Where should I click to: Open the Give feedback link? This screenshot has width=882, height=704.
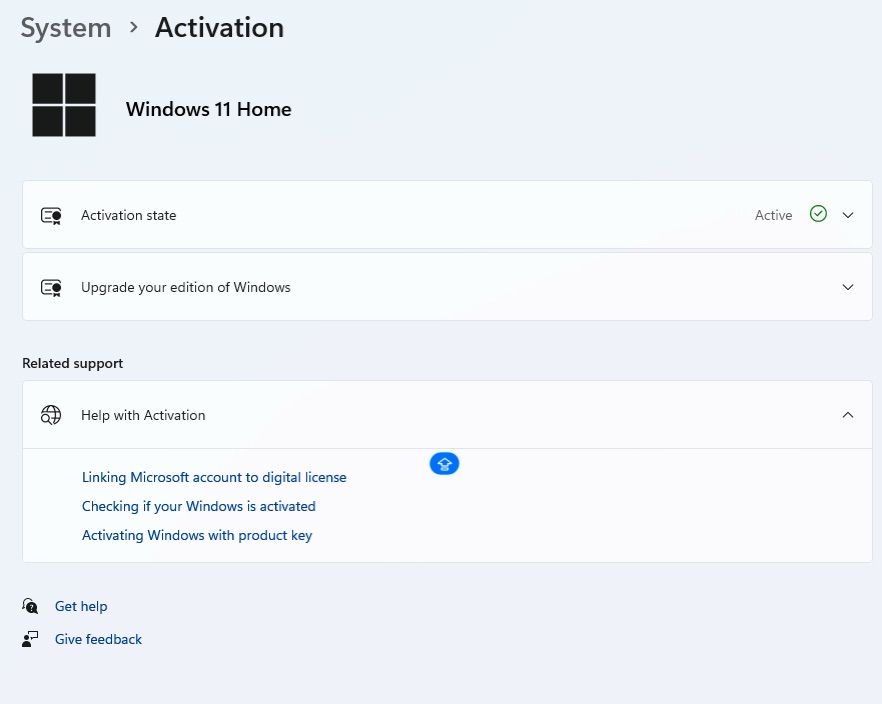click(98, 639)
